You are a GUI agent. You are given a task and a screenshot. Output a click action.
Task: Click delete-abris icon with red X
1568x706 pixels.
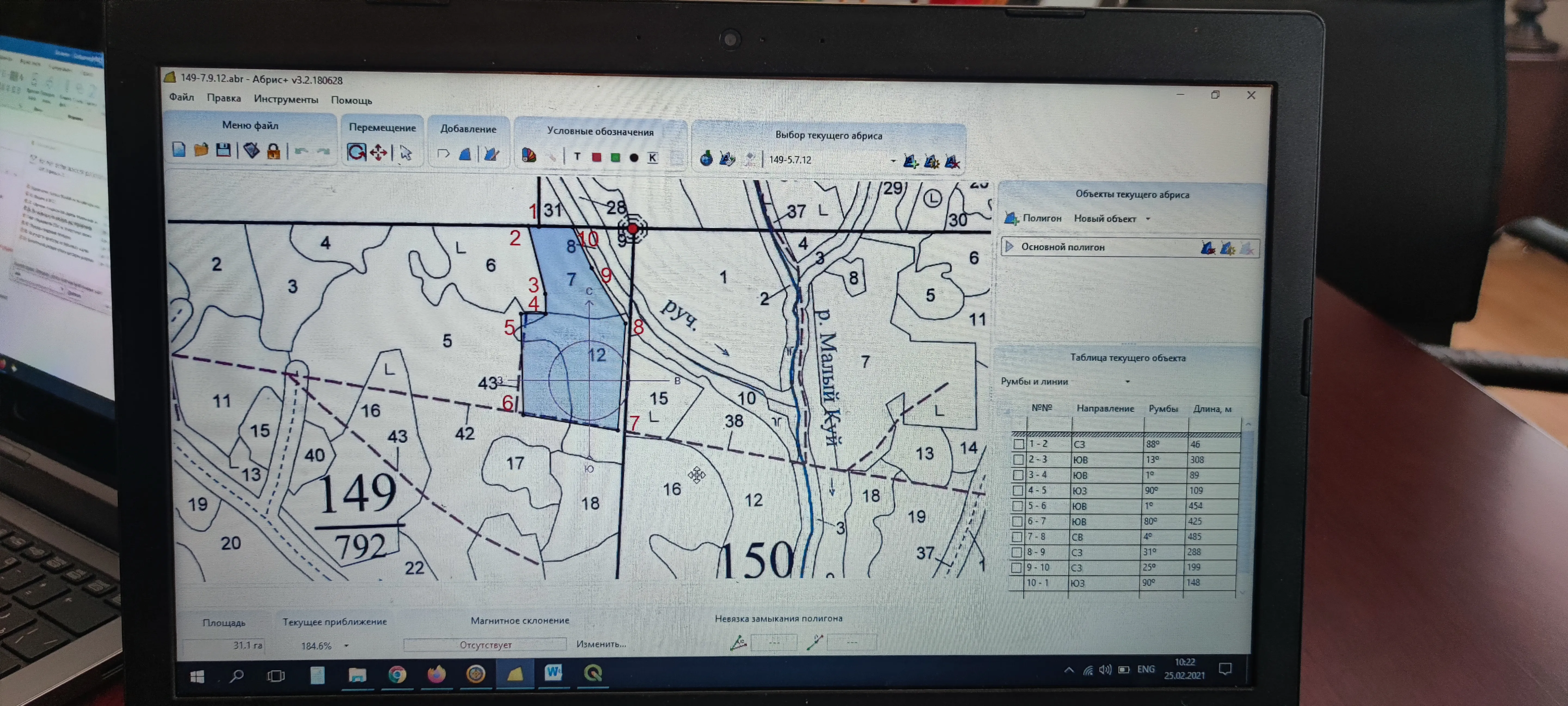tap(953, 162)
